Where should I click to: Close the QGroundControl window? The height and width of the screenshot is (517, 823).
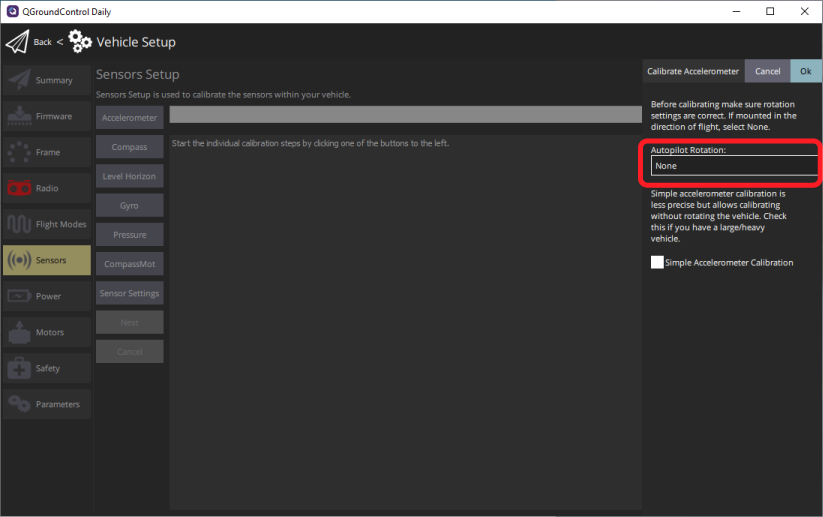(805, 12)
